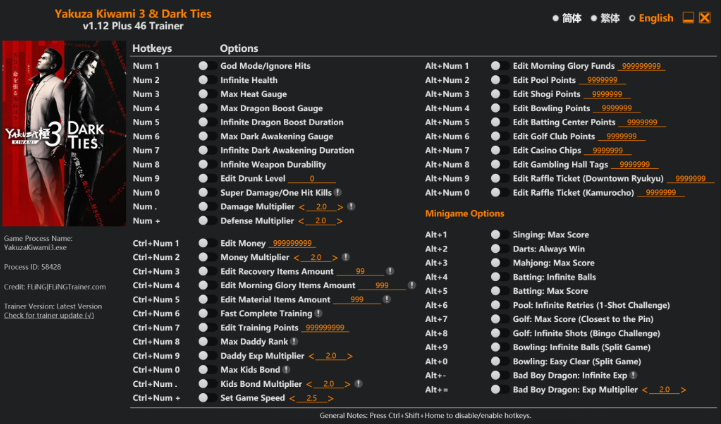This screenshot has width=721, height=424.
Task: Click the Edit Drunk Level value field
Action: point(312,178)
